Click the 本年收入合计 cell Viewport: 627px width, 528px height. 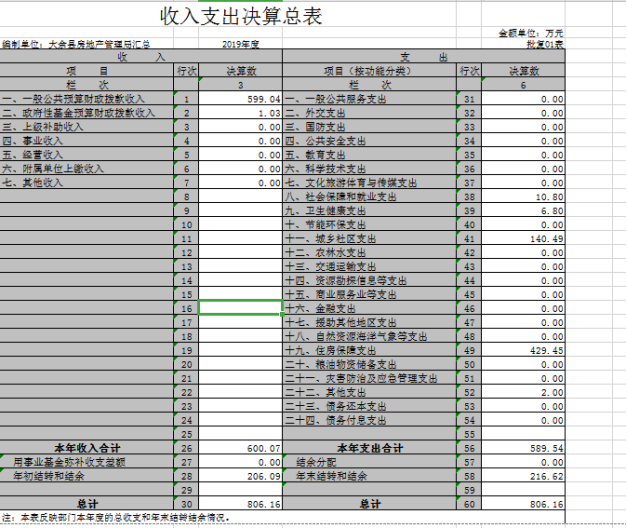tap(86, 448)
